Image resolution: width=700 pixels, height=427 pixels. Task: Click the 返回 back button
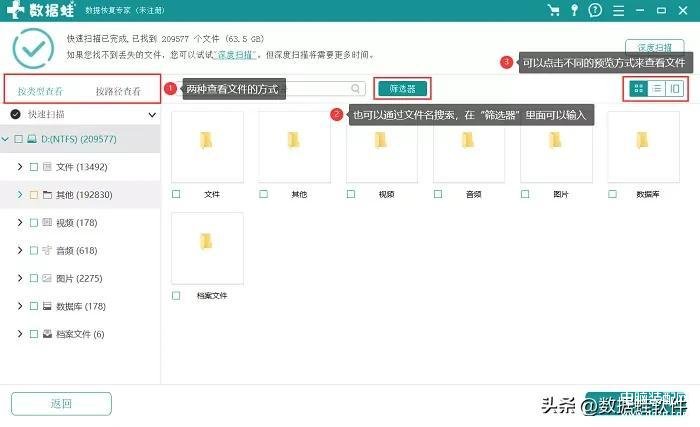click(x=61, y=404)
